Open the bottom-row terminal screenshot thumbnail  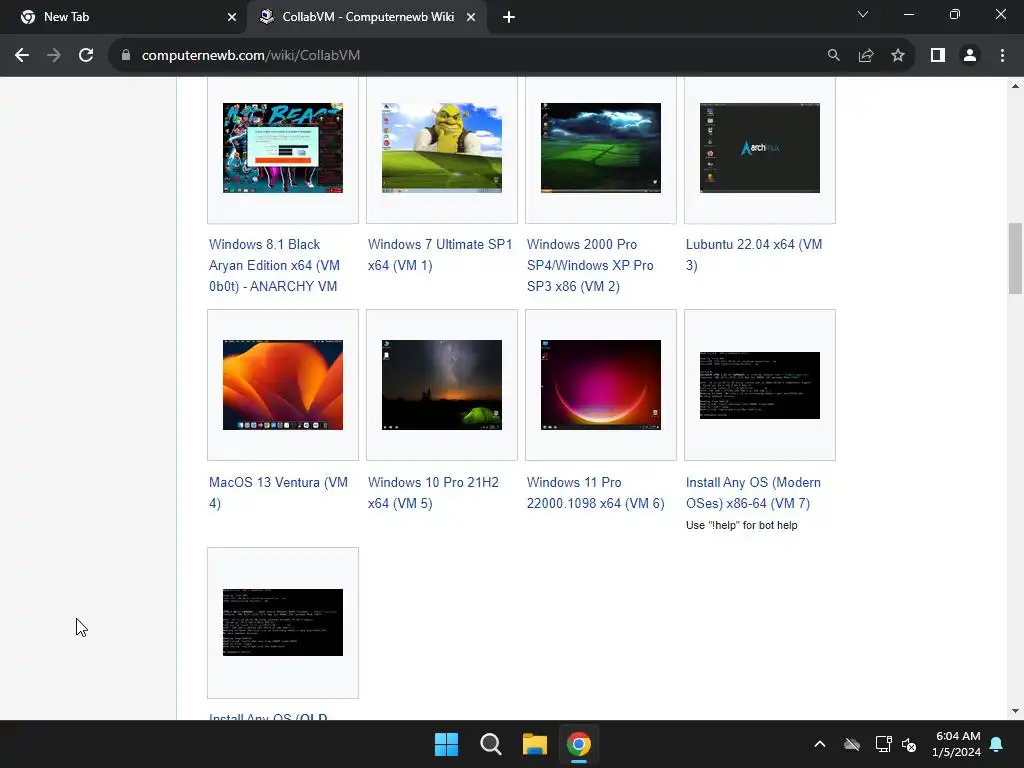point(283,622)
